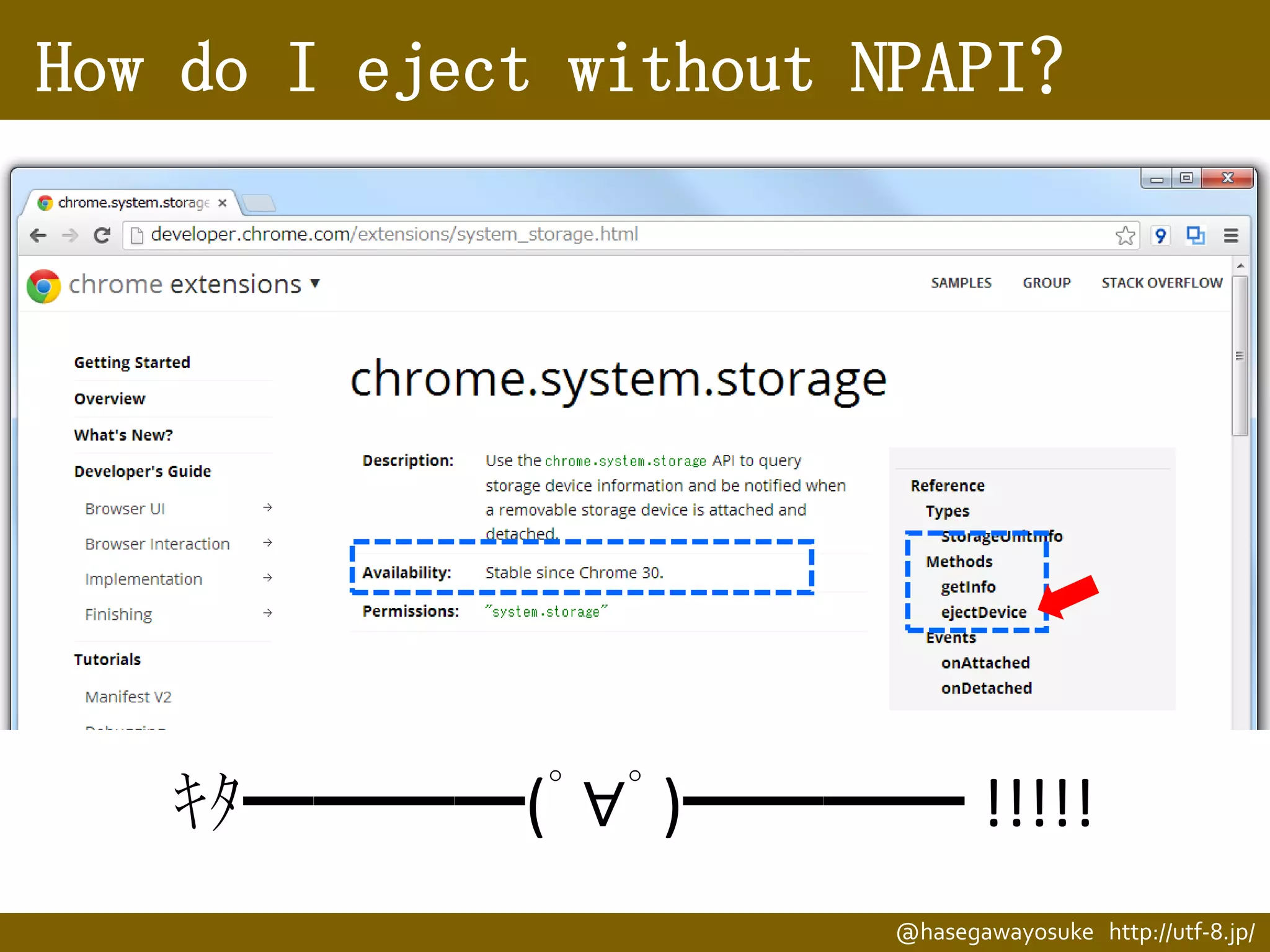
Task: Click the Stable since Chrome 30 text
Action: [x=574, y=573]
